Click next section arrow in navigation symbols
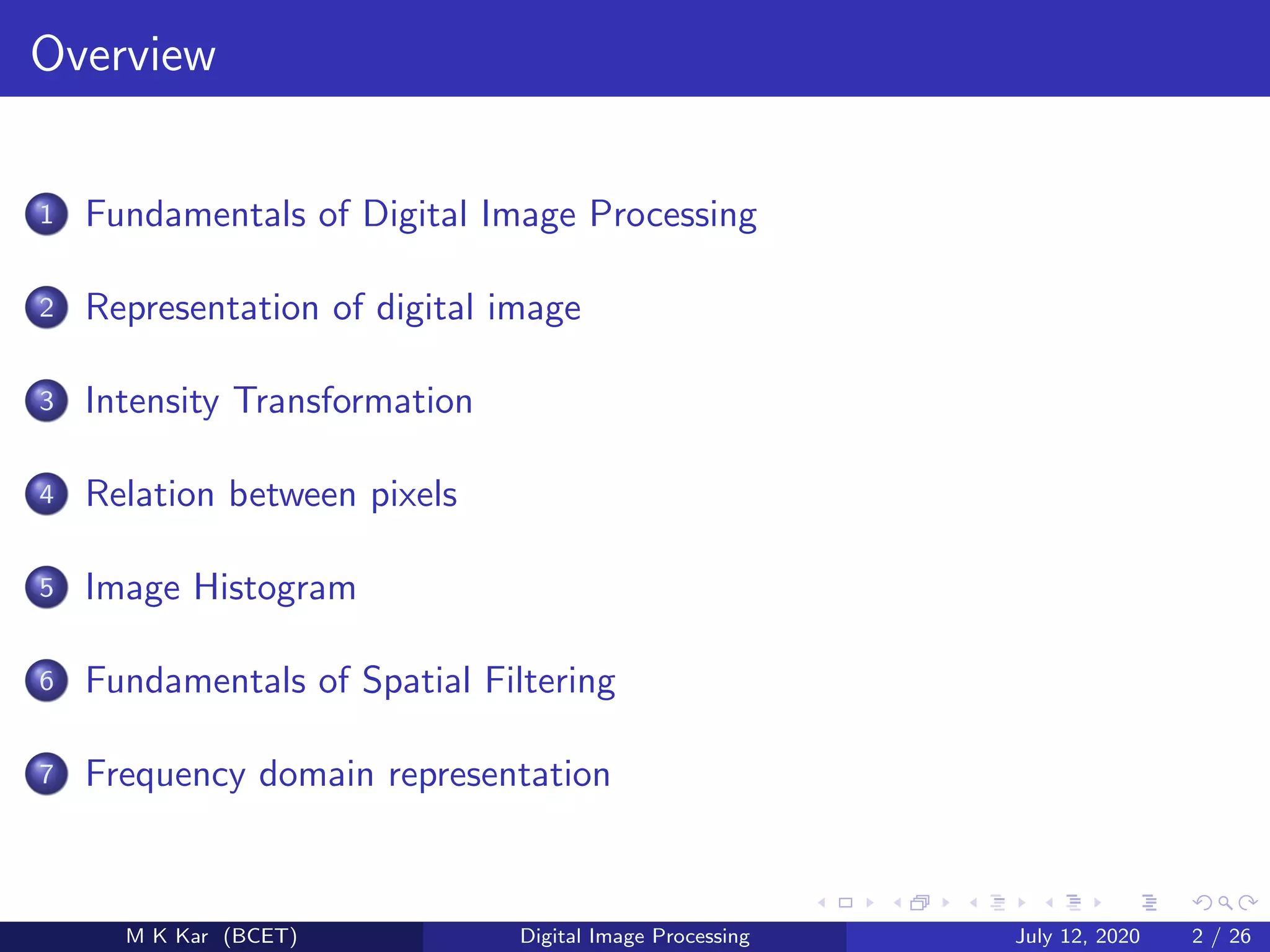Image resolution: width=1270 pixels, height=952 pixels. [x=1098, y=903]
